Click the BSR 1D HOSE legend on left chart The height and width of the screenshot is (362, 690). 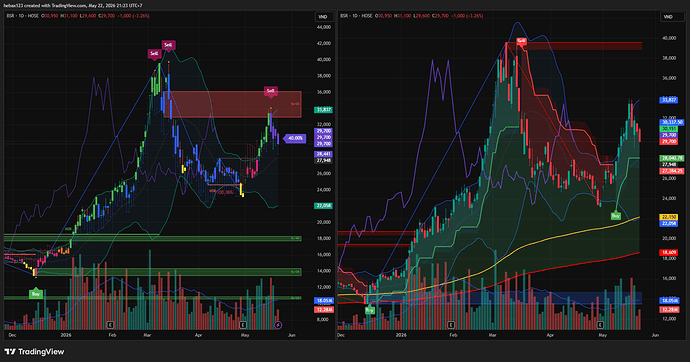[x=22, y=16]
